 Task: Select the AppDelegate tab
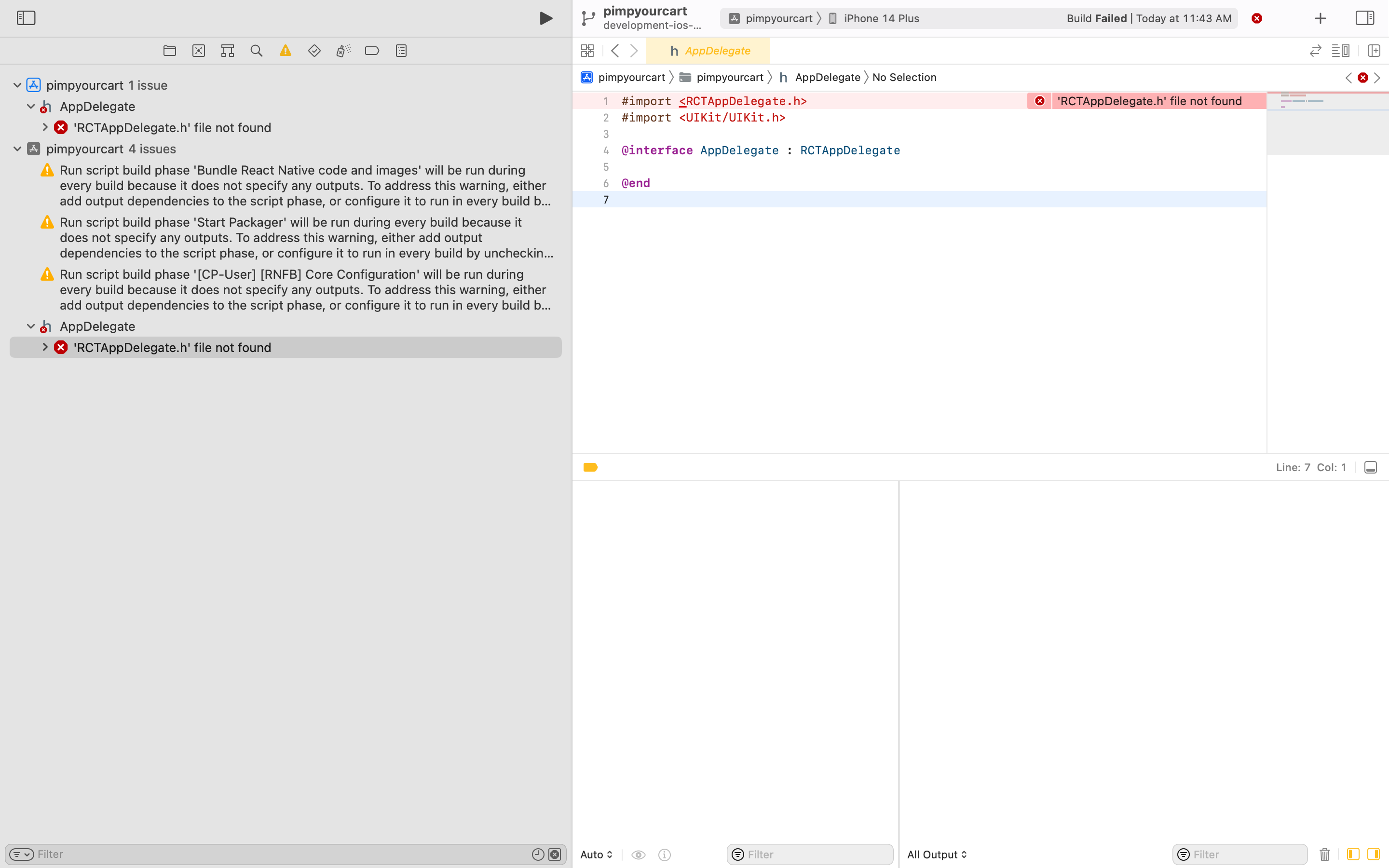pos(716,51)
